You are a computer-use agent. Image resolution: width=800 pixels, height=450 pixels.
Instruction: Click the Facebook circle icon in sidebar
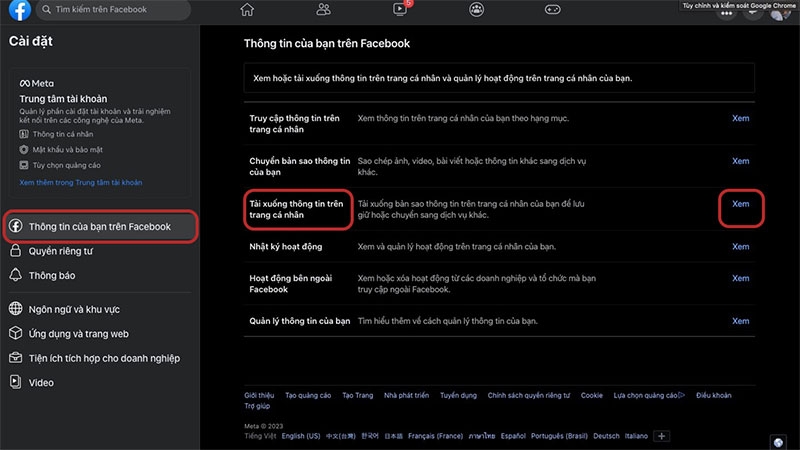[16, 226]
